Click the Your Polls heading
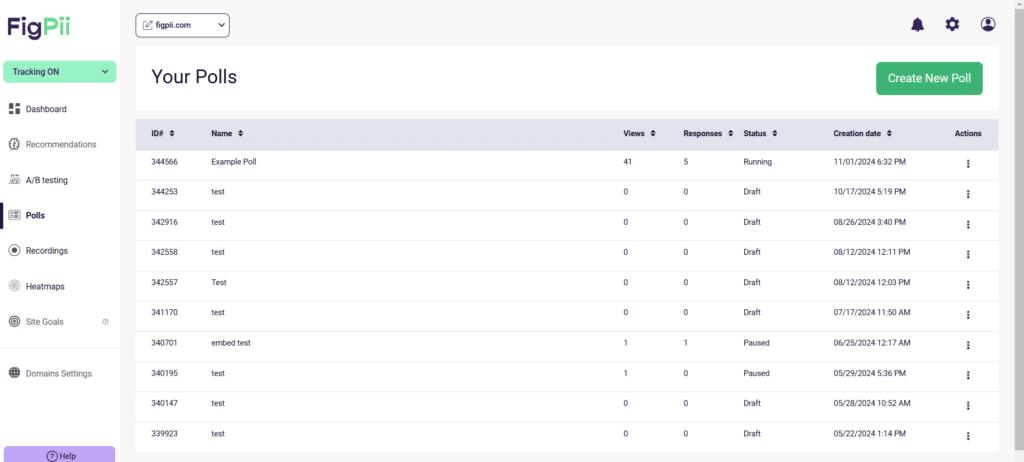This screenshot has height=462, width=1024. click(x=194, y=77)
